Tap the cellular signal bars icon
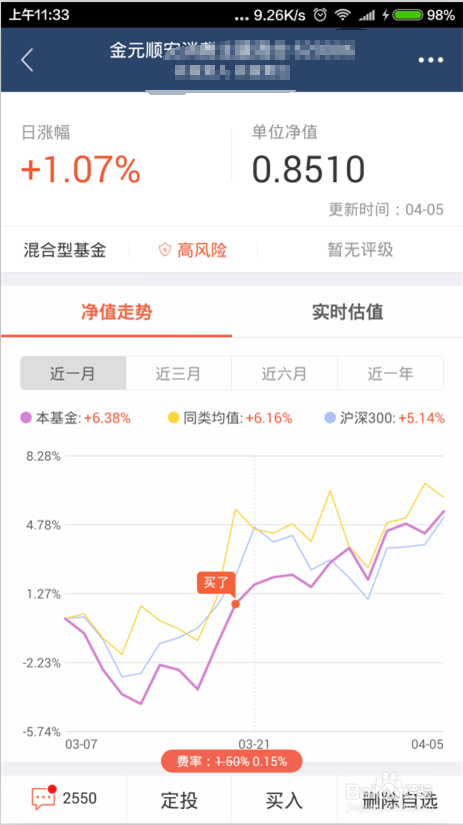 tap(367, 15)
